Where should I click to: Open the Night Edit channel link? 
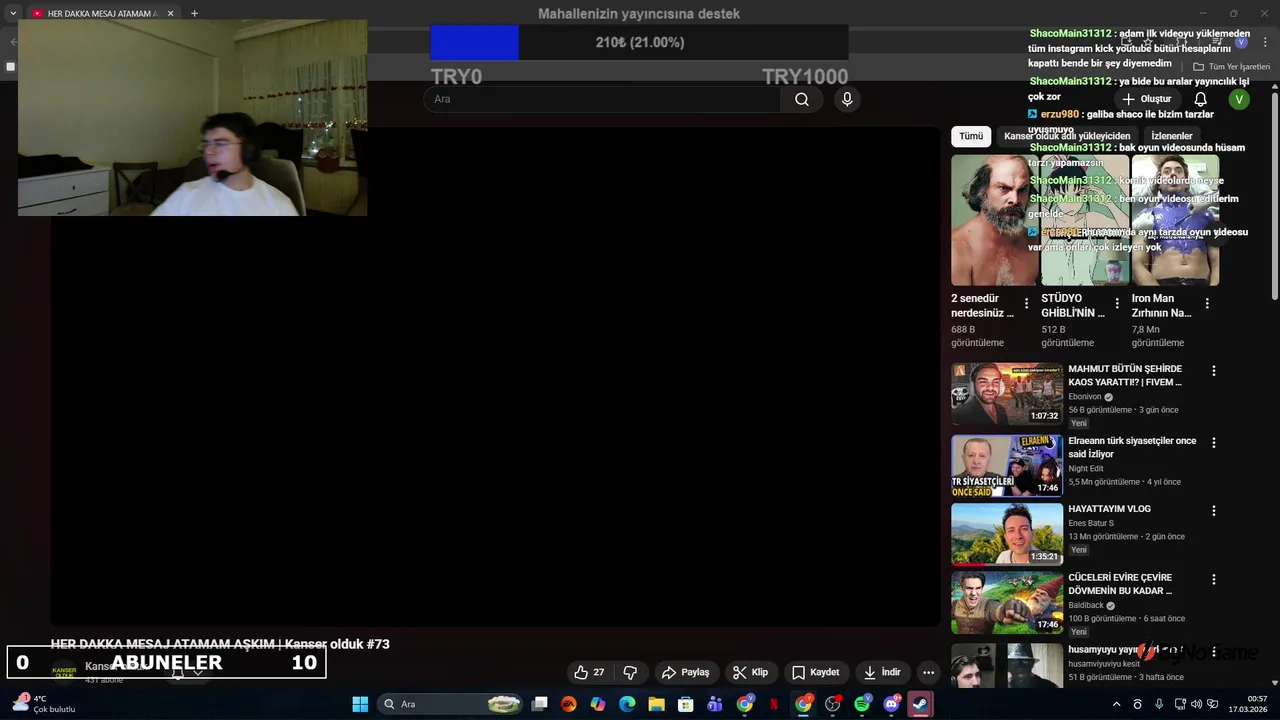1086,468
